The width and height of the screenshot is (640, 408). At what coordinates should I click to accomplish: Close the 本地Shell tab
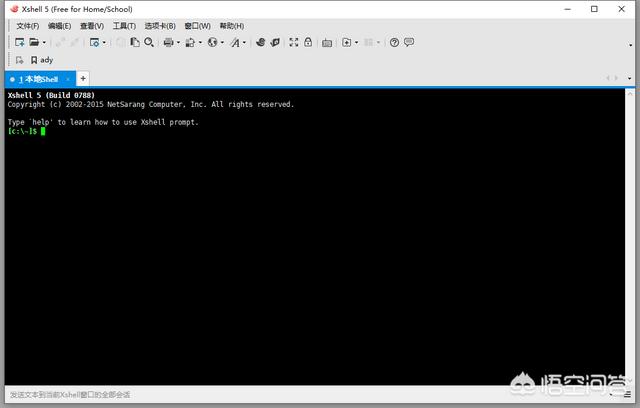coord(68,79)
